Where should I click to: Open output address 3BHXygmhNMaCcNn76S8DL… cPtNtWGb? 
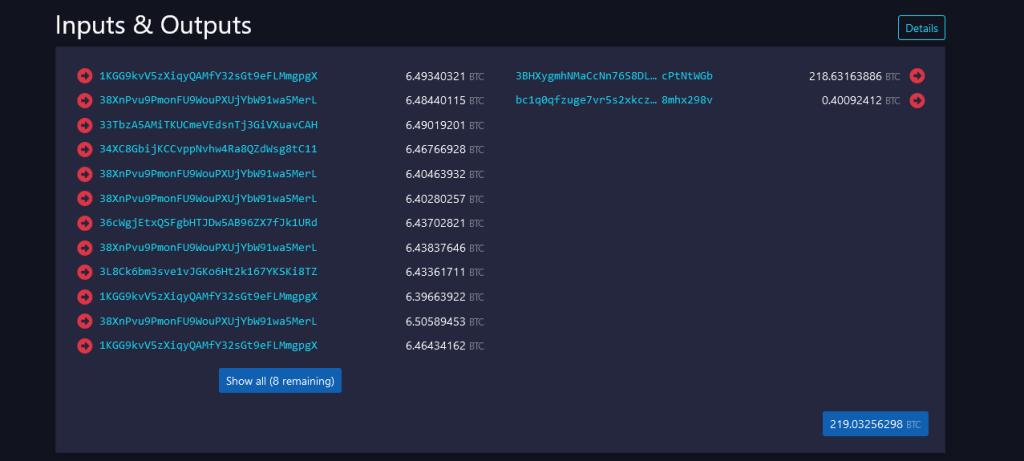click(x=614, y=76)
